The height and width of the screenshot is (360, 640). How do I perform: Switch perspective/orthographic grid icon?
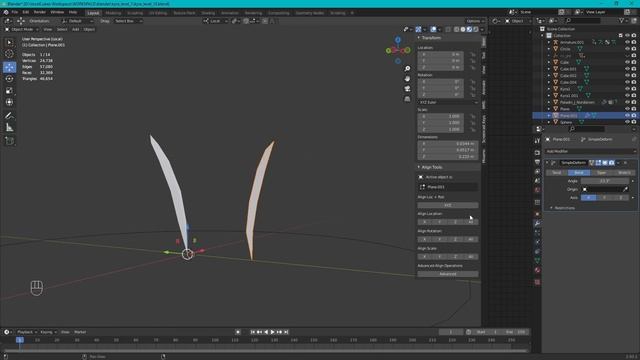407,99
